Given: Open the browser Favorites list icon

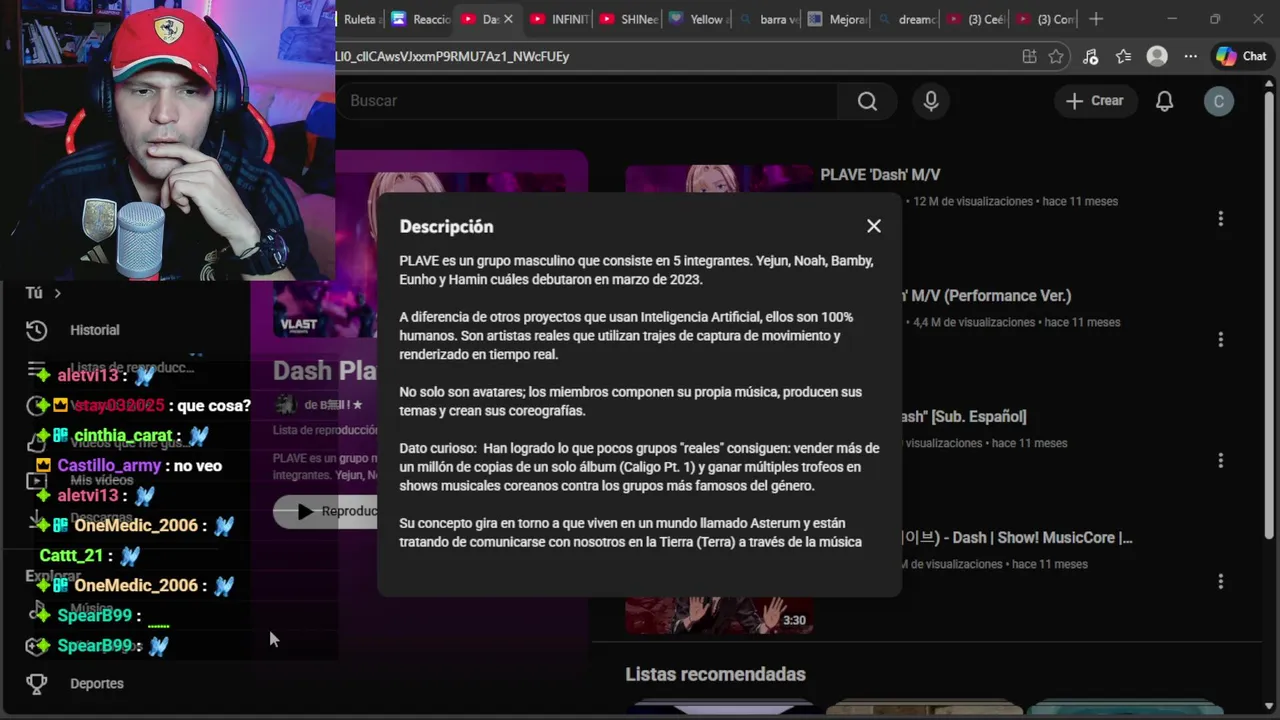Looking at the screenshot, I should [x=1123, y=57].
